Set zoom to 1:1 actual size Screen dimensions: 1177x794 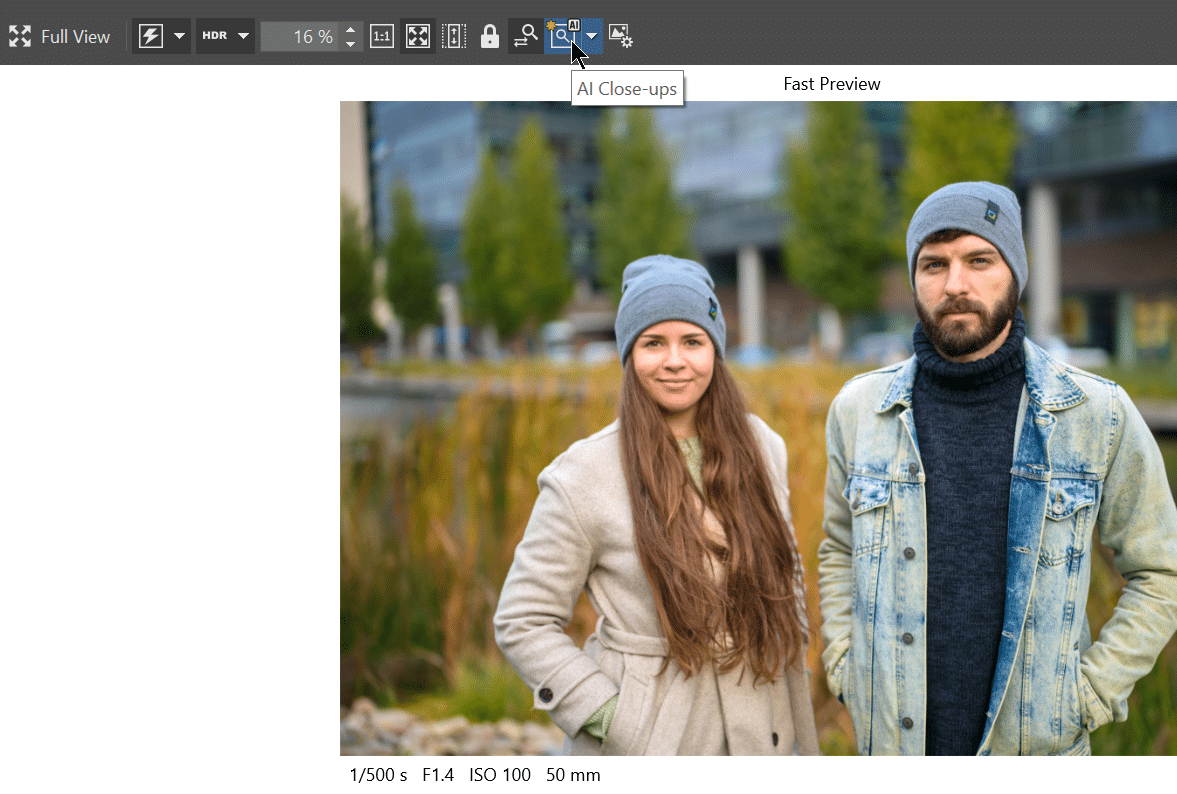[x=381, y=37]
